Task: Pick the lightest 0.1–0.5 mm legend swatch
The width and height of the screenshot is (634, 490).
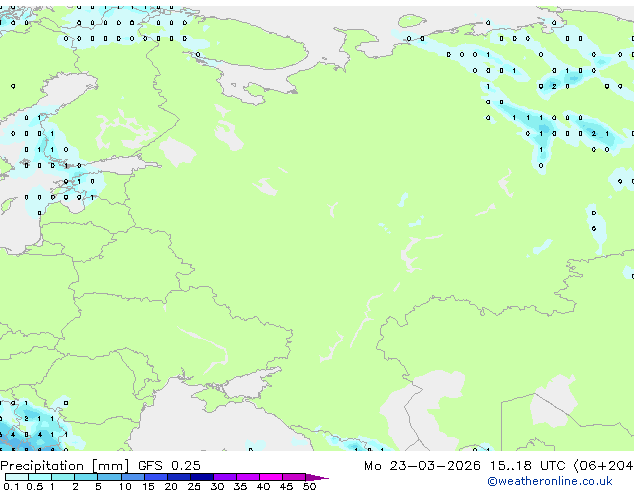Action: pyautogui.click(x=17, y=477)
